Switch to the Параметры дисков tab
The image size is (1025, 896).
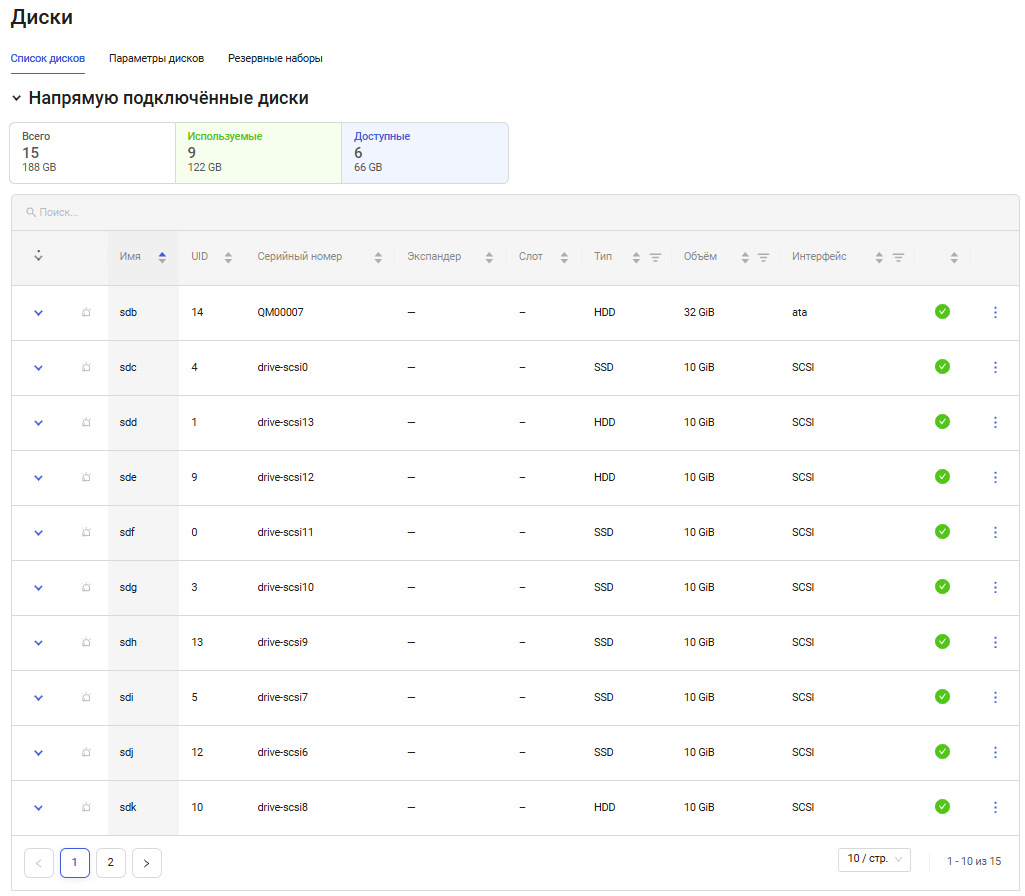tap(156, 58)
